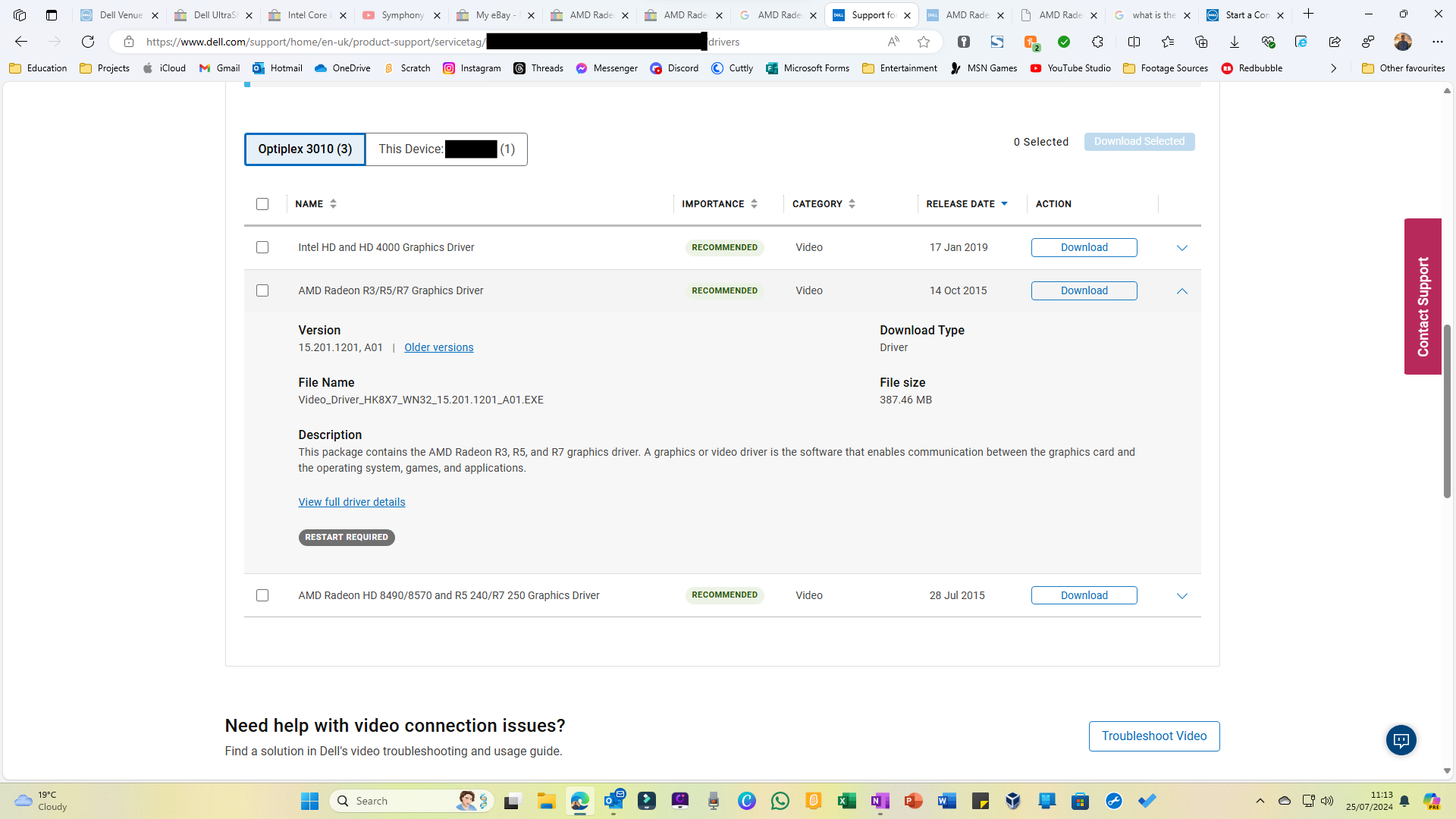
Task: Click the Download Selected button
Action: [1139, 142]
